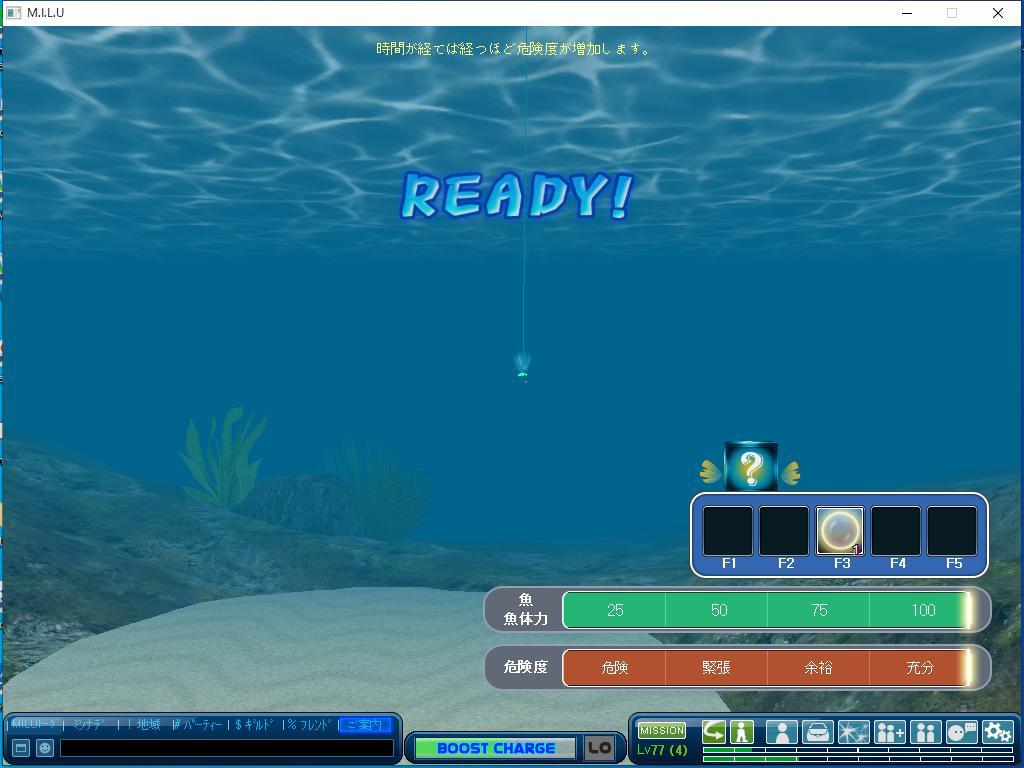
Task: Select the empty F1 item slot
Action: click(x=728, y=531)
